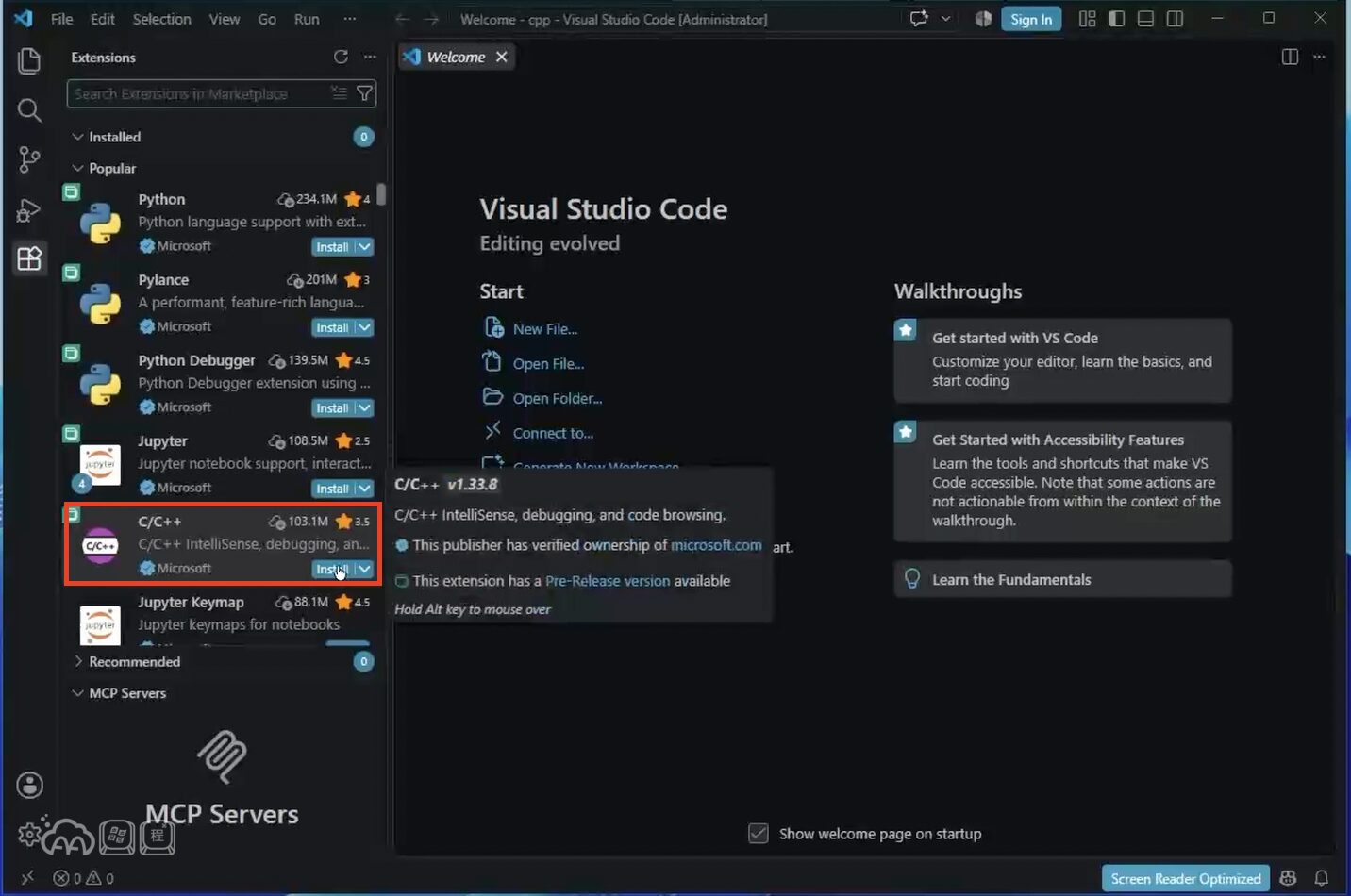1351x896 pixels.
Task: Open the Run menu
Action: (x=307, y=19)
